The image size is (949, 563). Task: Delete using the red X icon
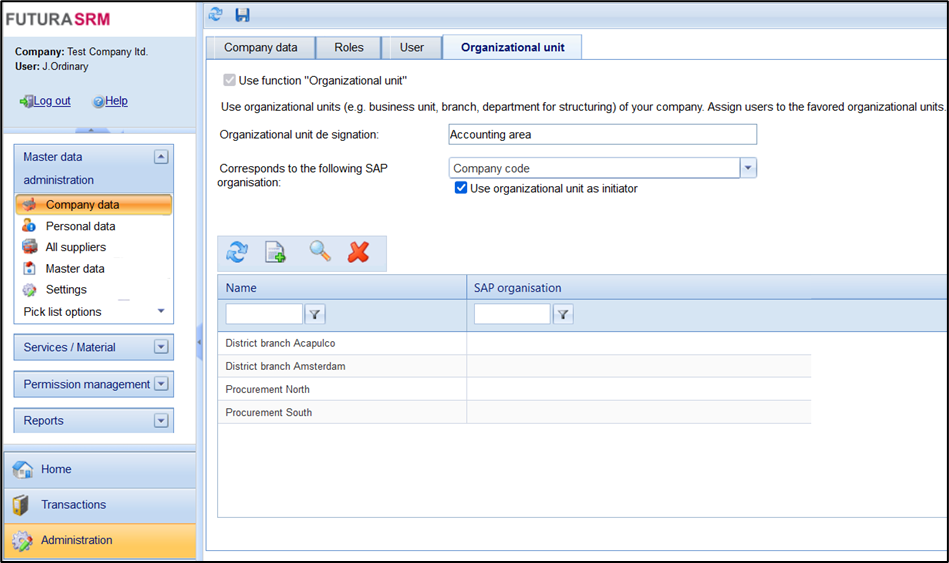tap(358, 253)
